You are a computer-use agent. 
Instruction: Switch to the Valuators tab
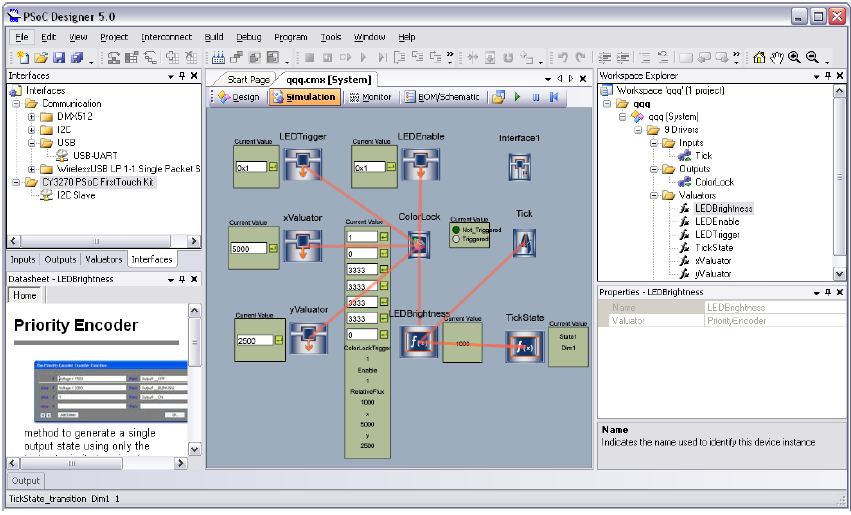[104, 259]
